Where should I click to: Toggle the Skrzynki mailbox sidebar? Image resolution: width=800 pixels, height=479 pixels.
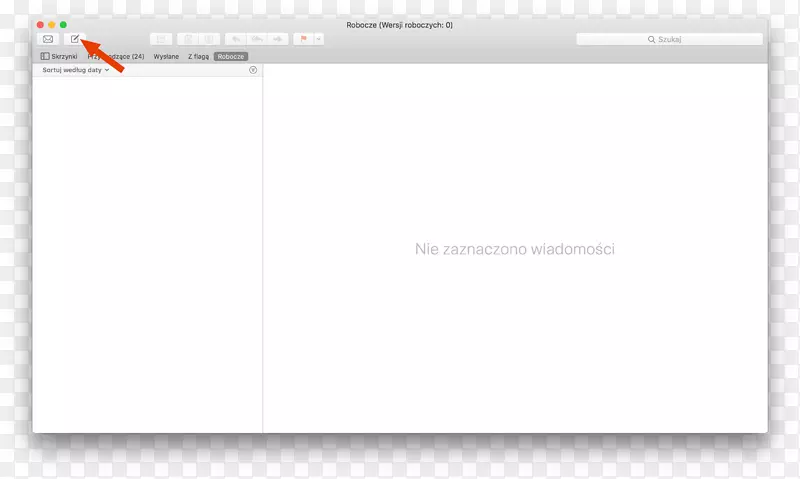click(59, 57)
